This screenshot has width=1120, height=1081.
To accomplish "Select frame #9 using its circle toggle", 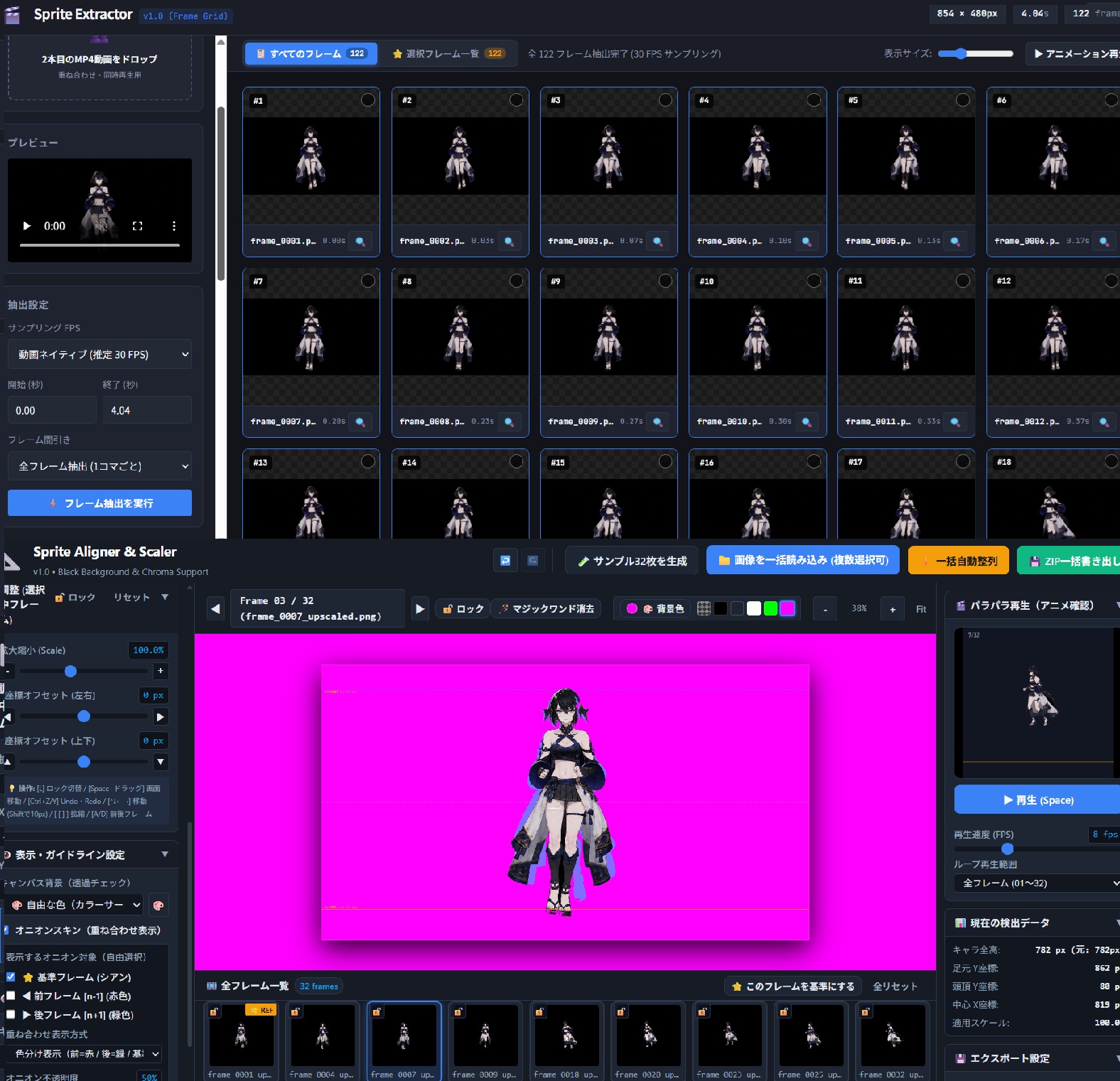I will (x=665, y=281).
